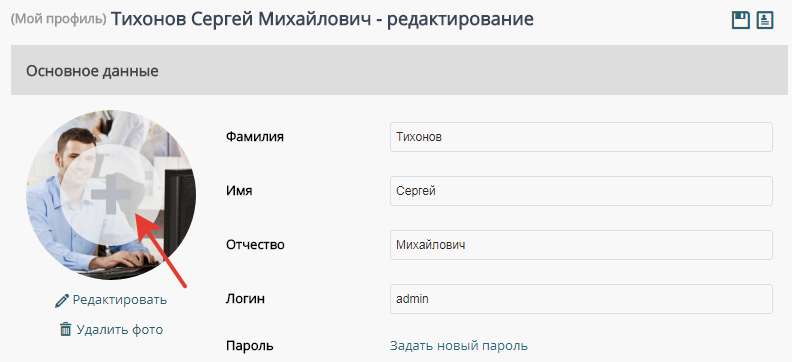Focus the Фамилия field containing Тихонов
This screenshot has width=792, height=362.
tap(581, 137)
